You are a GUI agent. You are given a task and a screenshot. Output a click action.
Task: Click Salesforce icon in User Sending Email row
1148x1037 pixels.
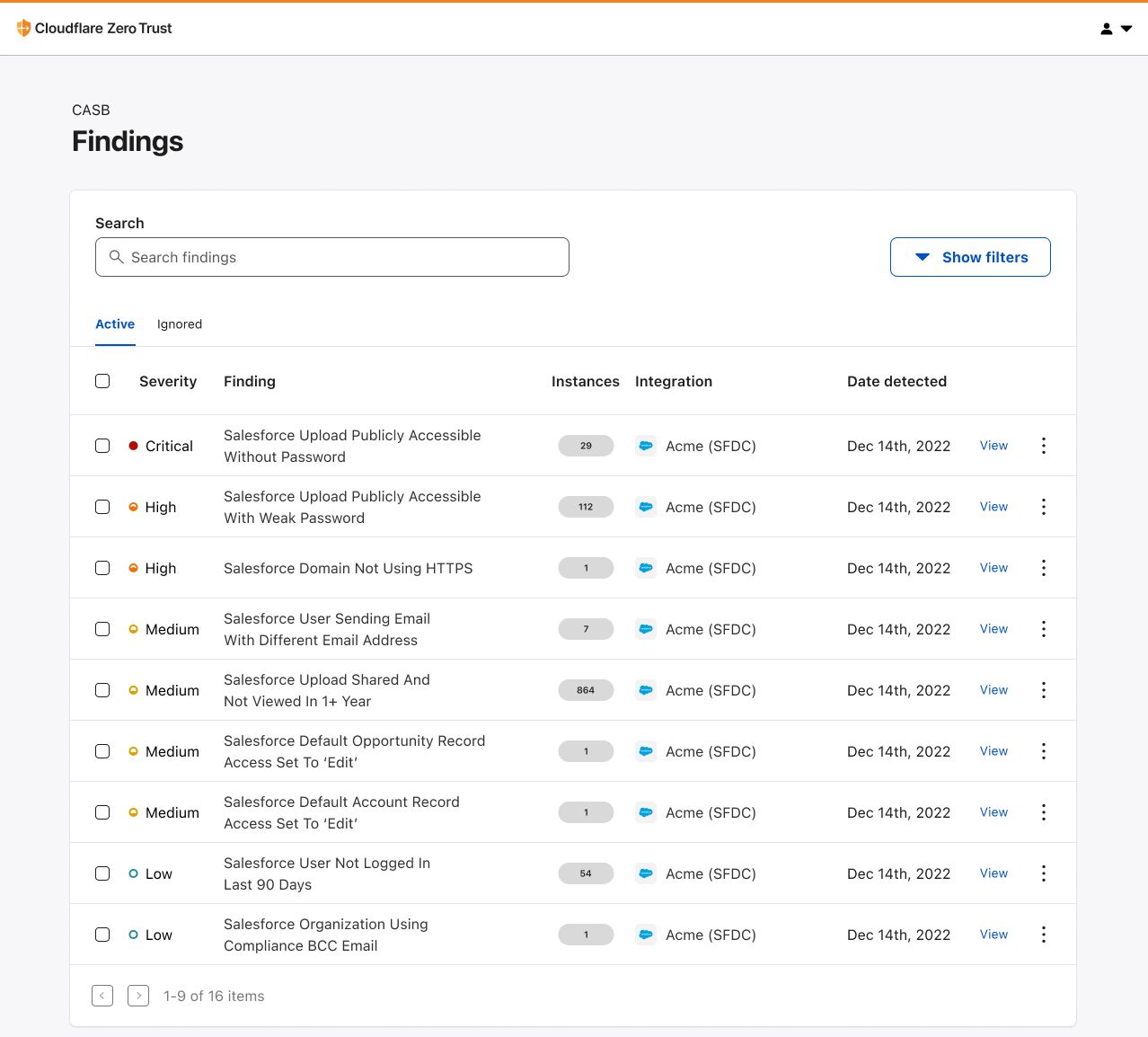[x=646, y=629]
